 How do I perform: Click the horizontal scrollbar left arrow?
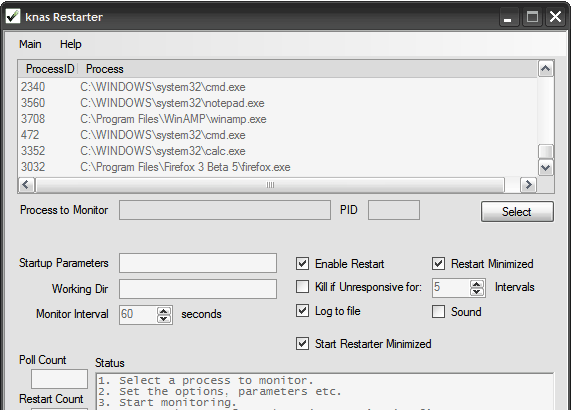pyautogui.click(x=26, y=185)
